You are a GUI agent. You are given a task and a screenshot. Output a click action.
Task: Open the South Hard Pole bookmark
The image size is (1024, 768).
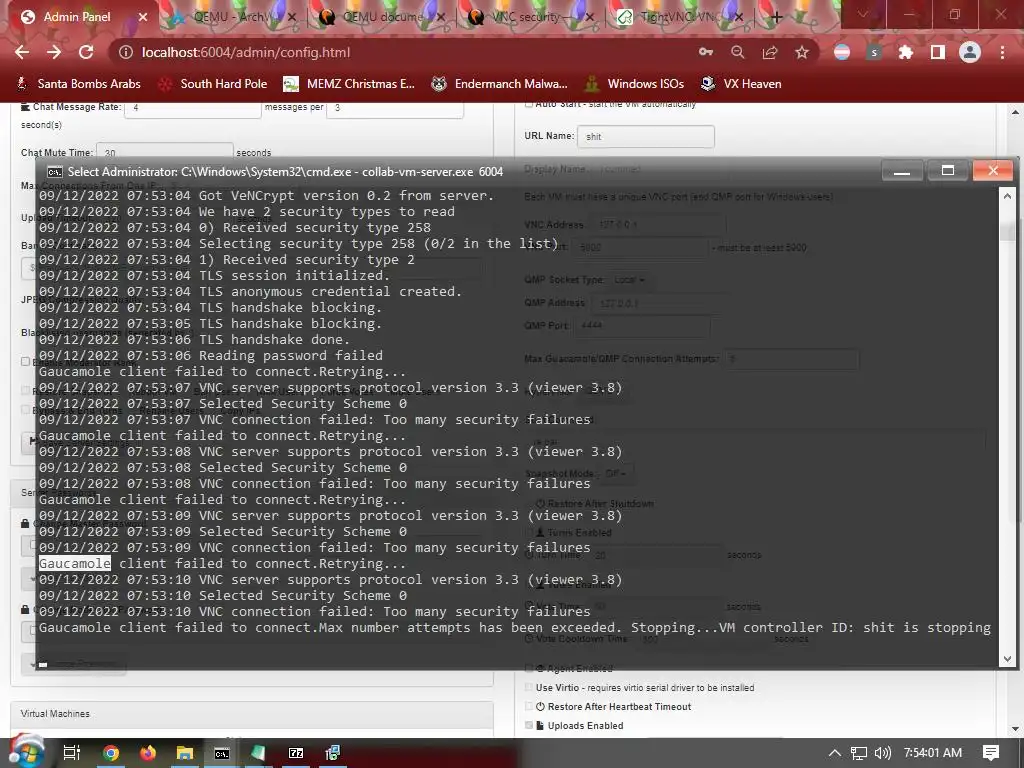coord(213,84)
